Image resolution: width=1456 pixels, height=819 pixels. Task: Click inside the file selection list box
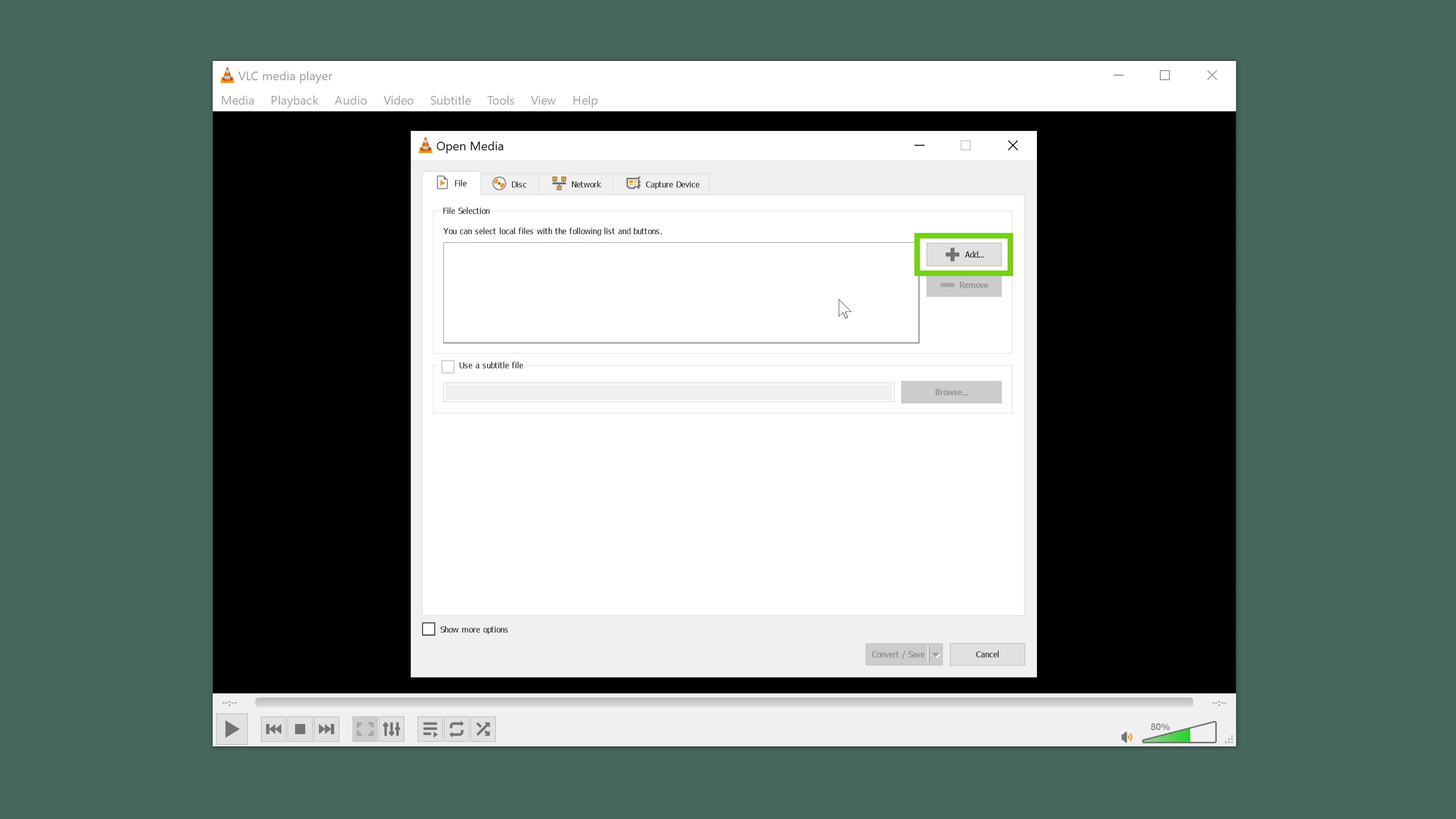[x=681, y=292]
